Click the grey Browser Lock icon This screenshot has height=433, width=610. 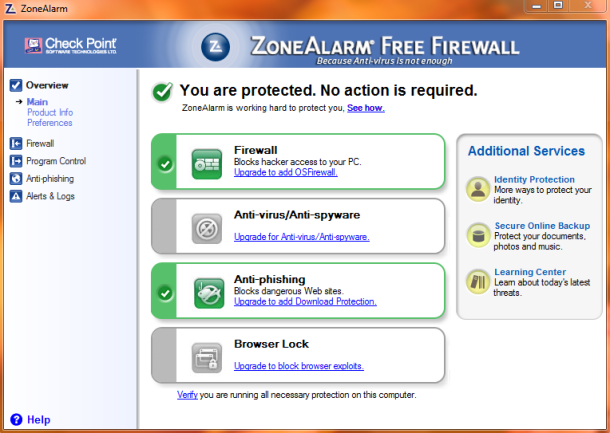coord(207,358)
